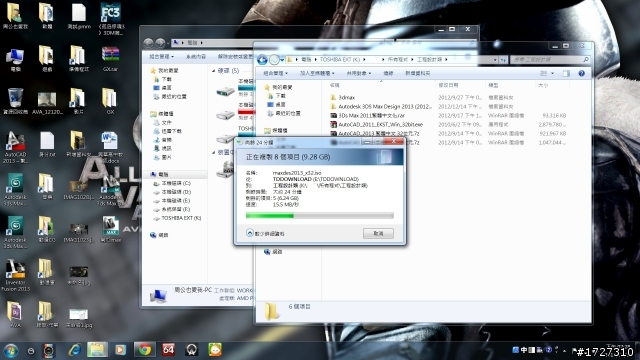Open view options dropdown arrow

[x=552, y=73]
